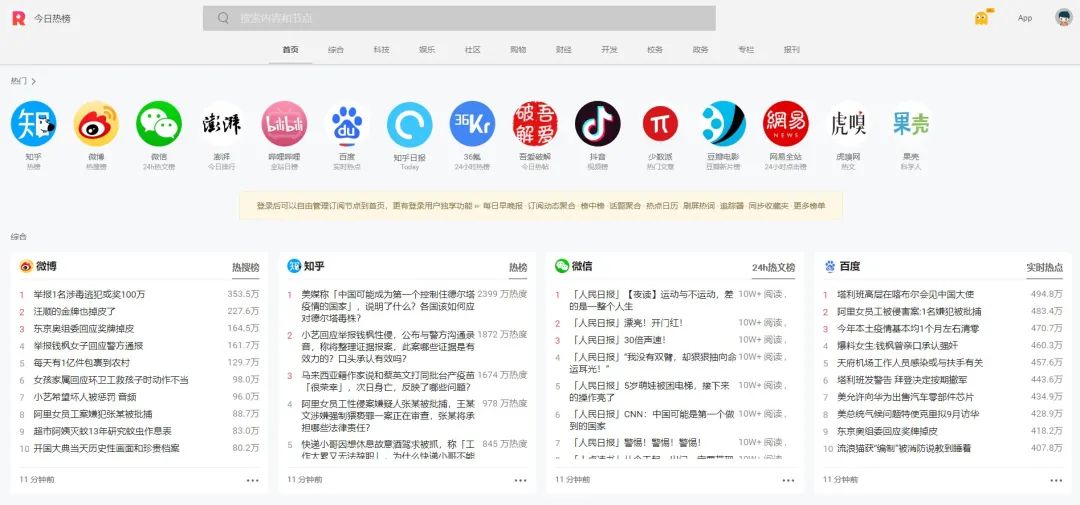Viewport: 1080px width, 505px height.
Task: Switch to the 综合 tab
Action: (336, 50)
